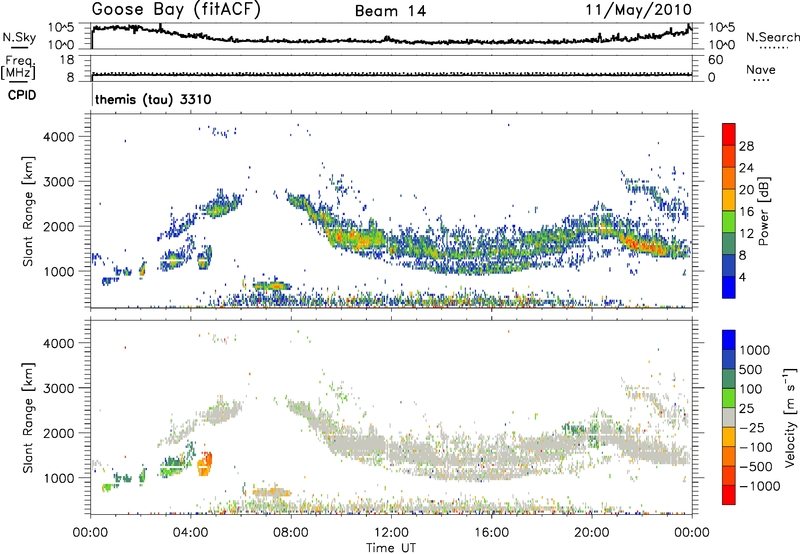Click the '04:00' time axis tick label
This screenshot has width=800, height=554.
coord(191,533)
